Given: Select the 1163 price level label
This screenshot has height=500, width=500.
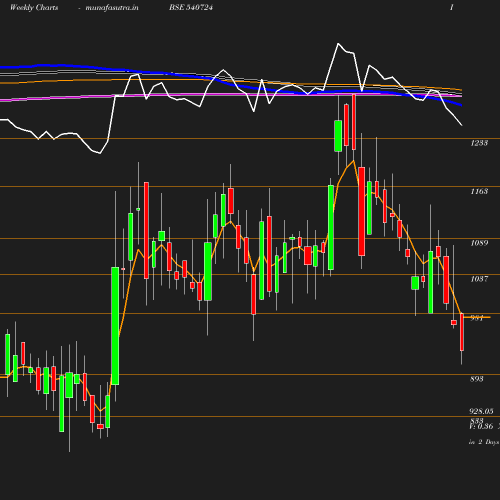Looking at the screenshot, I should [x=479, y=191].
